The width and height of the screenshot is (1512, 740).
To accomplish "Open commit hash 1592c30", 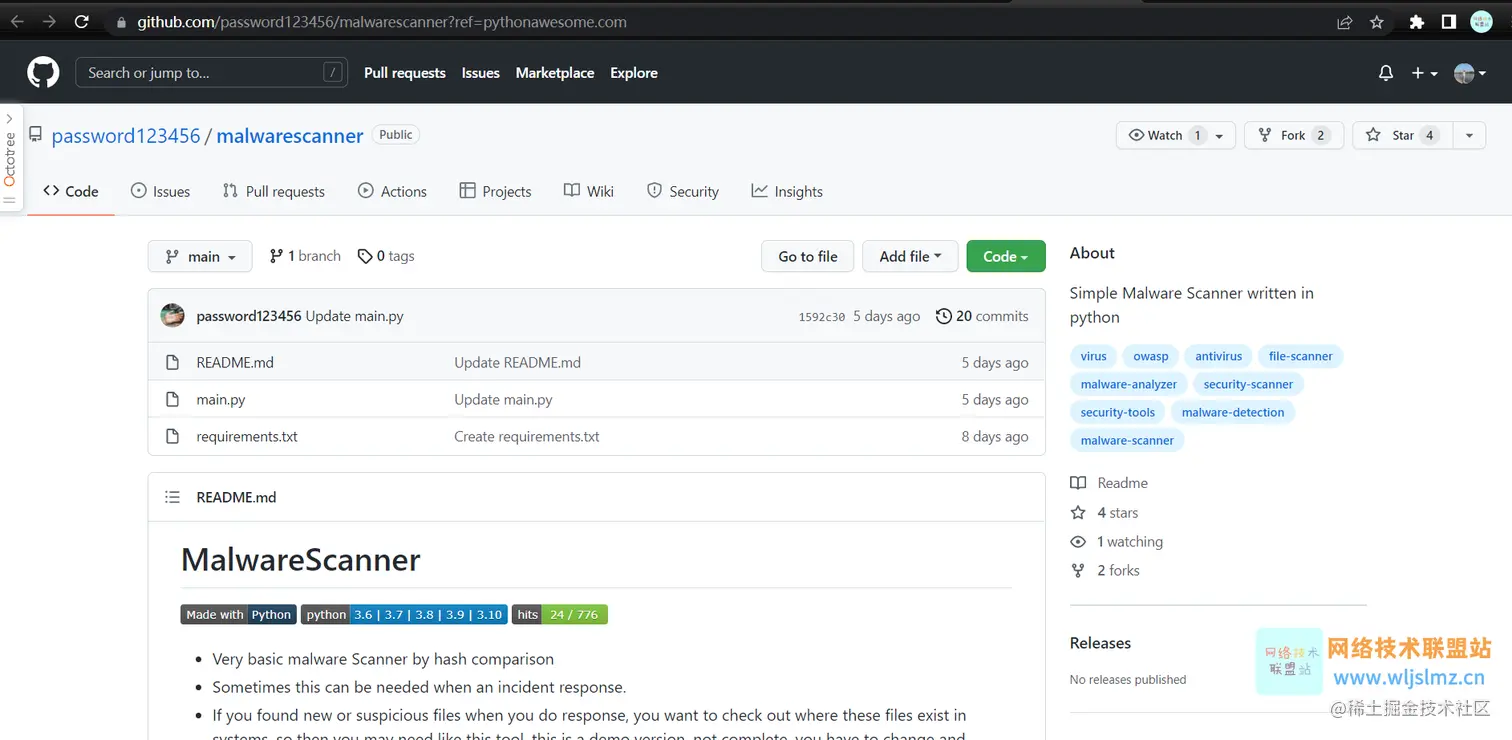I will [x=822, y=317].
